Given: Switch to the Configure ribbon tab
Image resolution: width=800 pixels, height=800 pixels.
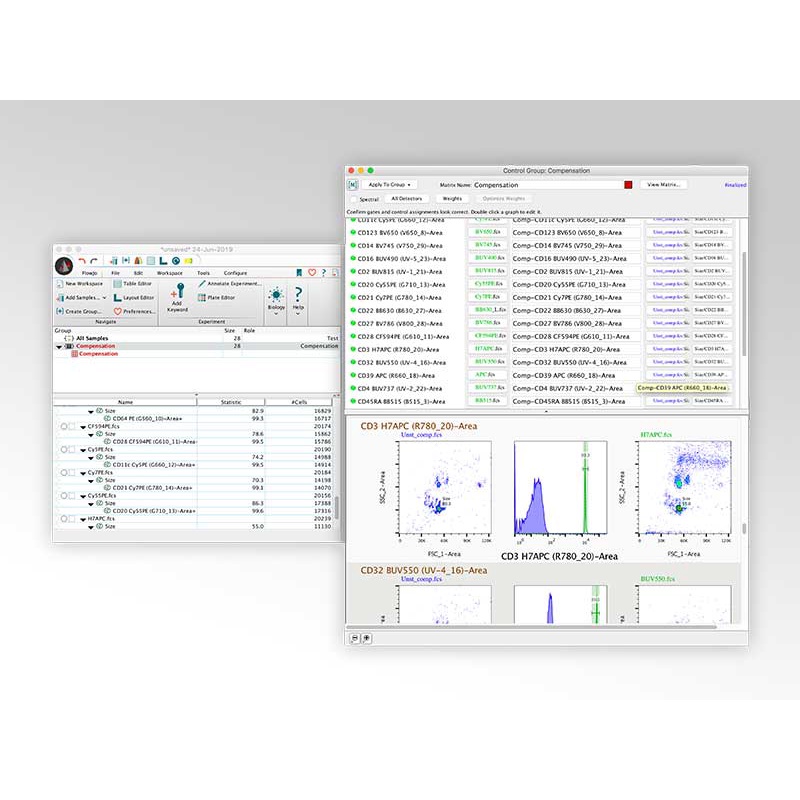Looking at the screenshot, I should [235, 273].
